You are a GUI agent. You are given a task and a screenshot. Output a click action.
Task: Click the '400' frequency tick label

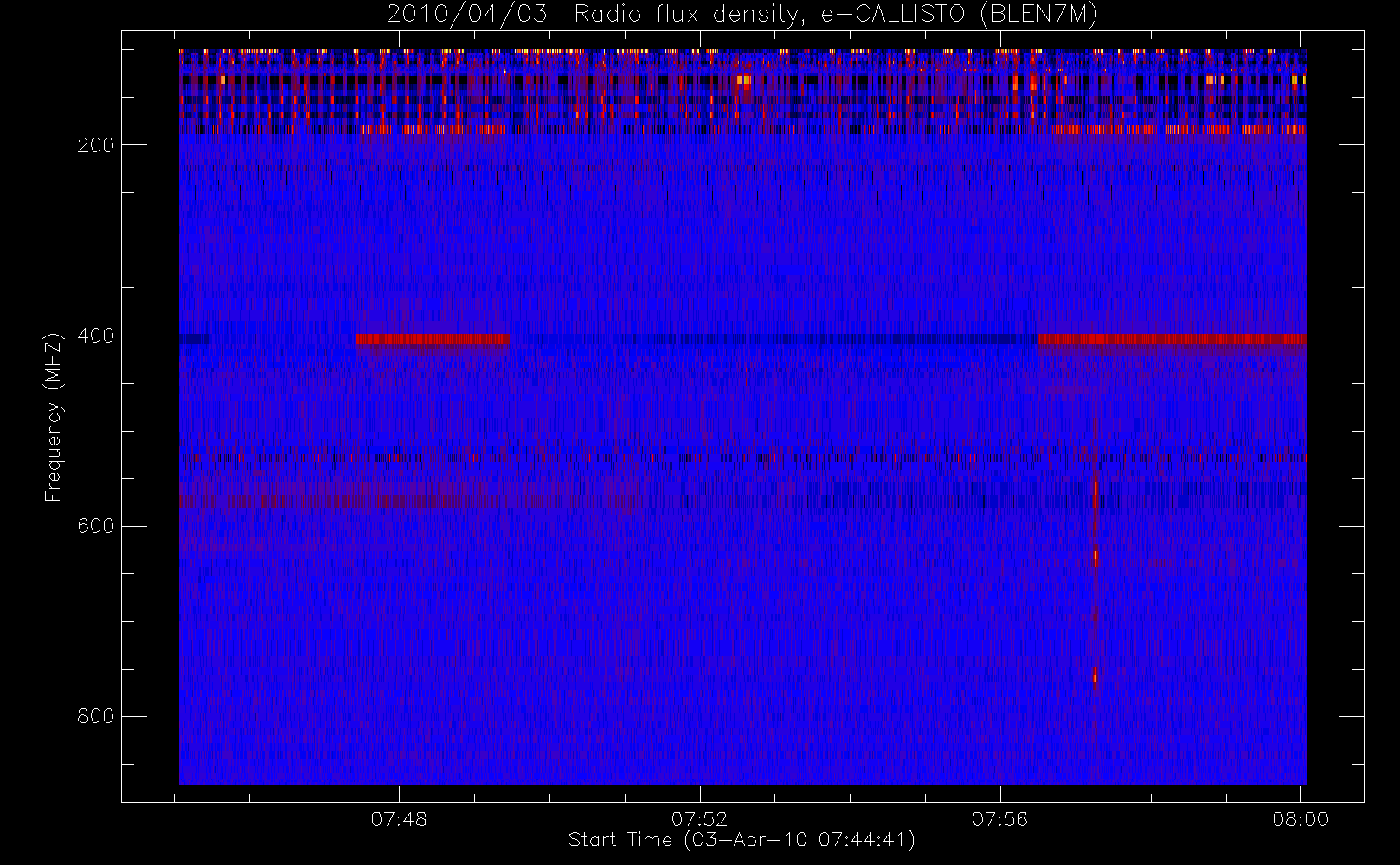point(96,336)
